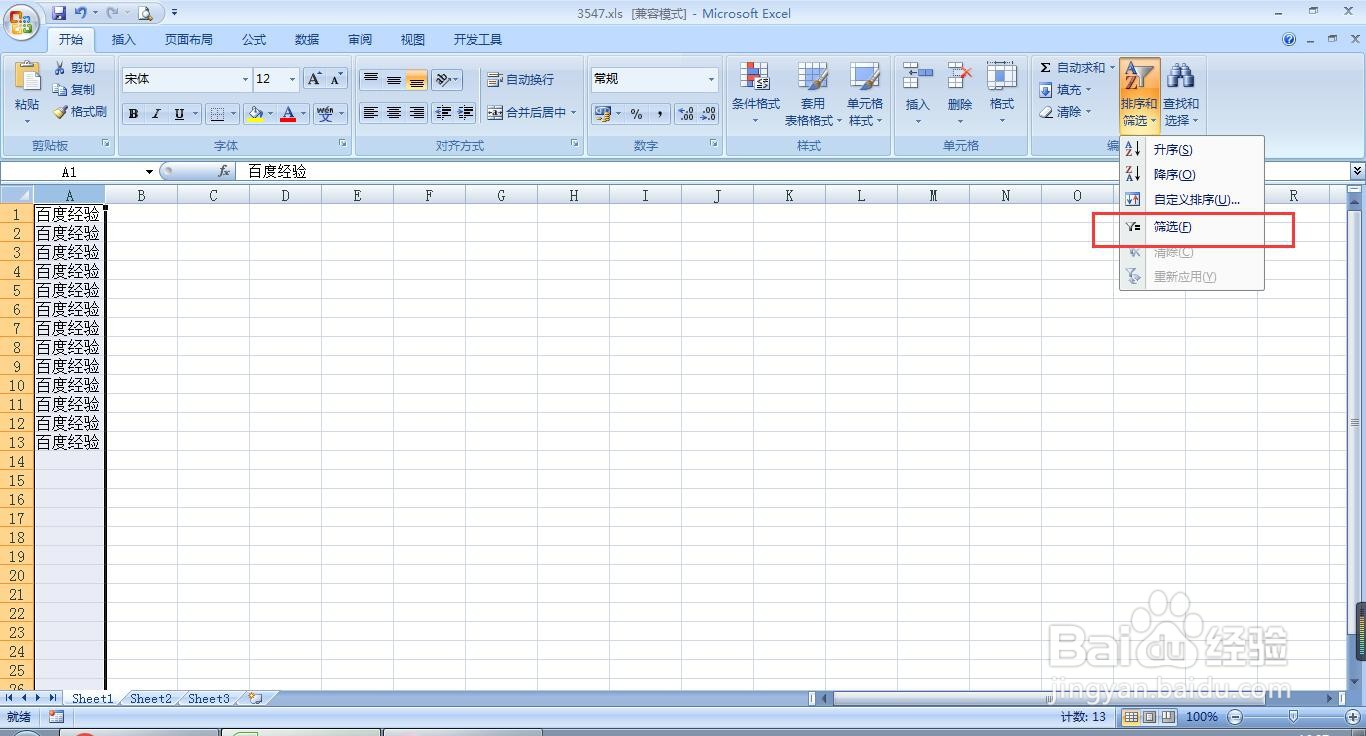Switch to the 页面布局 tab
The image size is (1366, 736).
189,40
